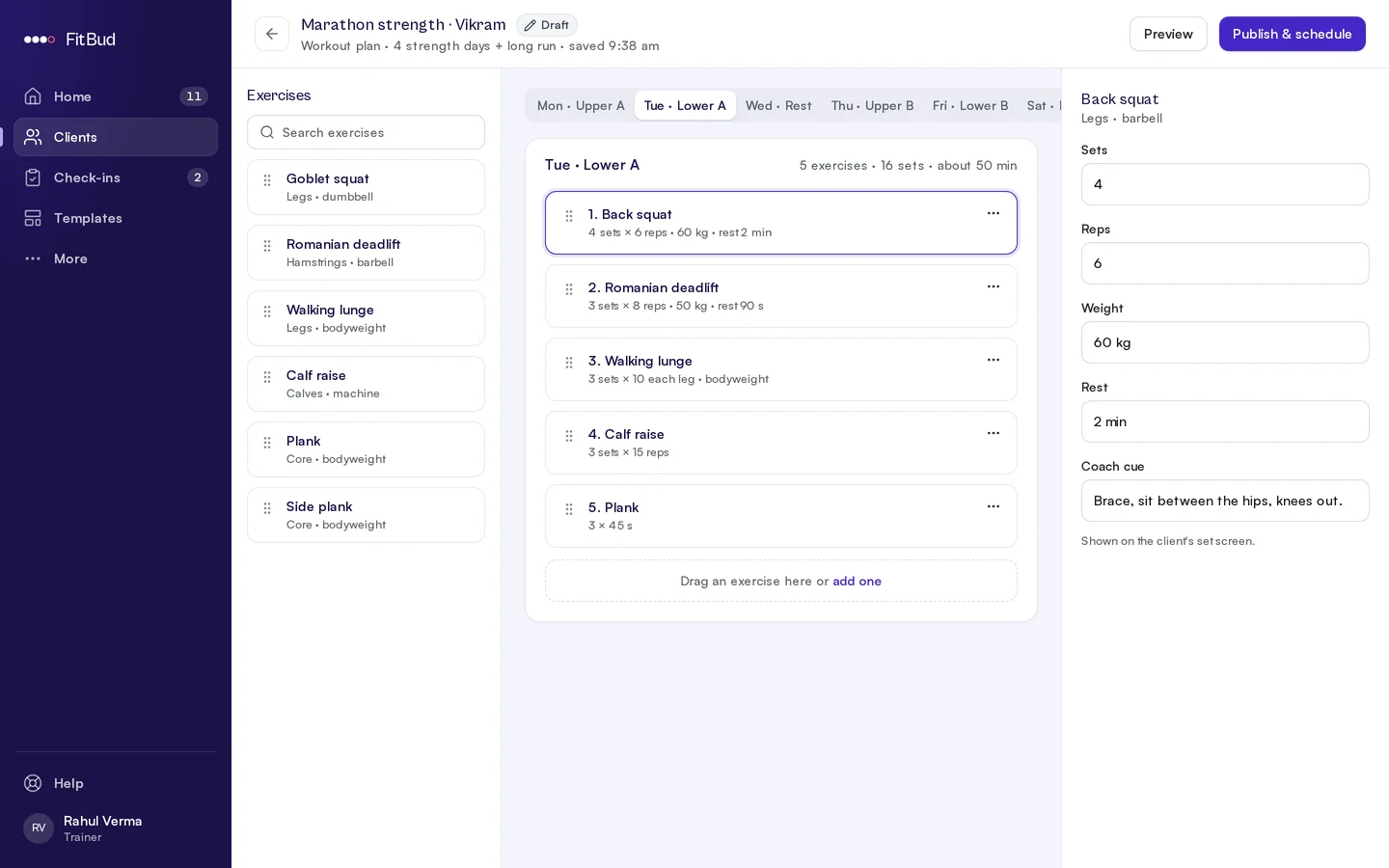The image size is (1389, 868).
Task: Click drag handle of 5. Plank row
Action: click(569, 509)
